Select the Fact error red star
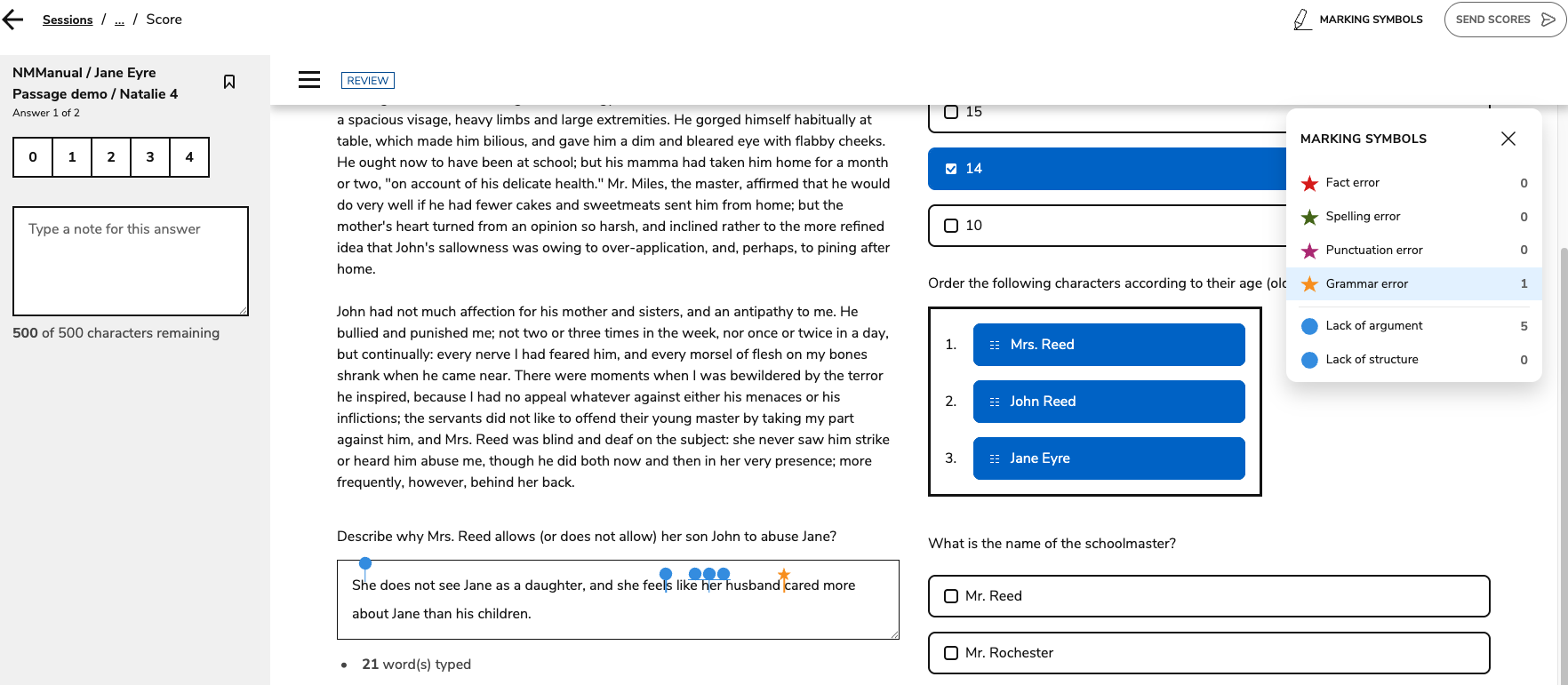The height and width of the screenshot is (685, 1568). (x=1309, y=183)
